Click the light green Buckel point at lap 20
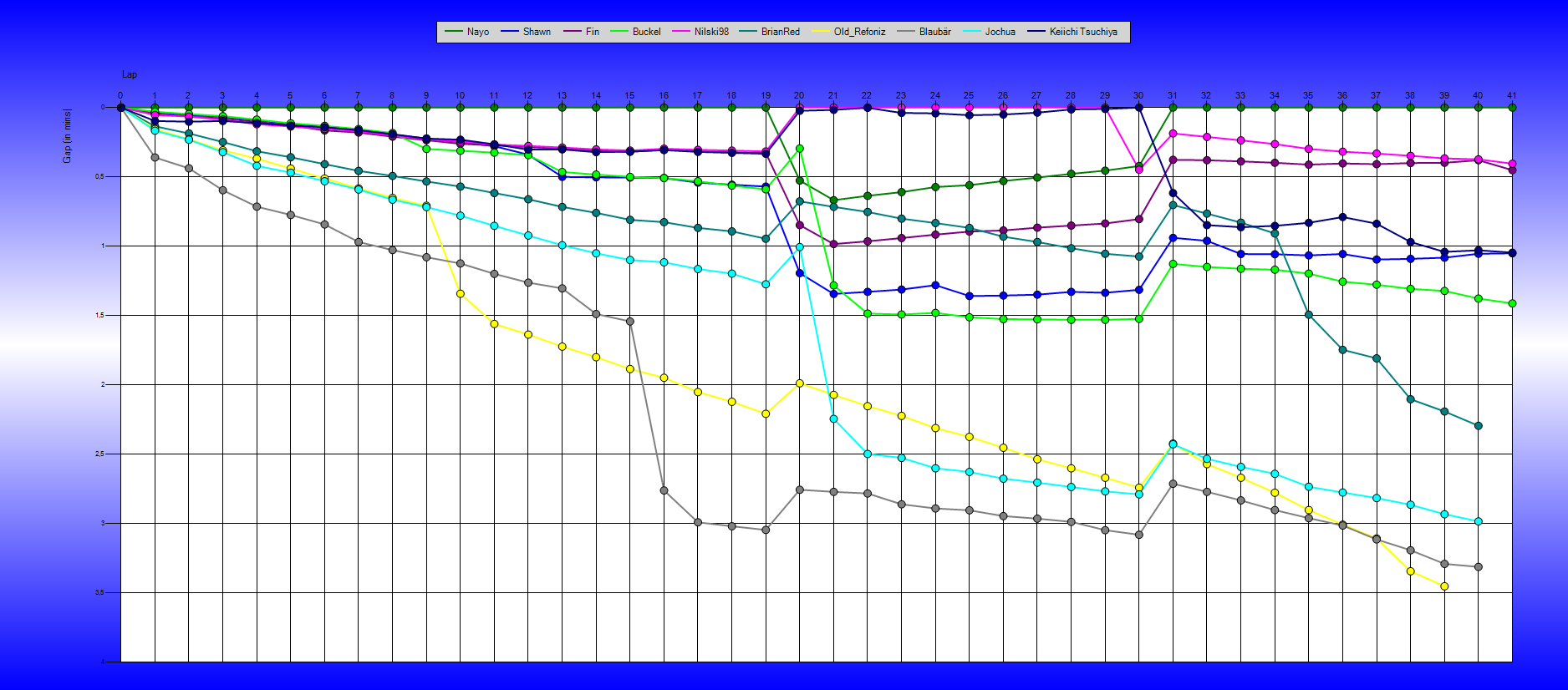1568x690 pixels. 800,149
